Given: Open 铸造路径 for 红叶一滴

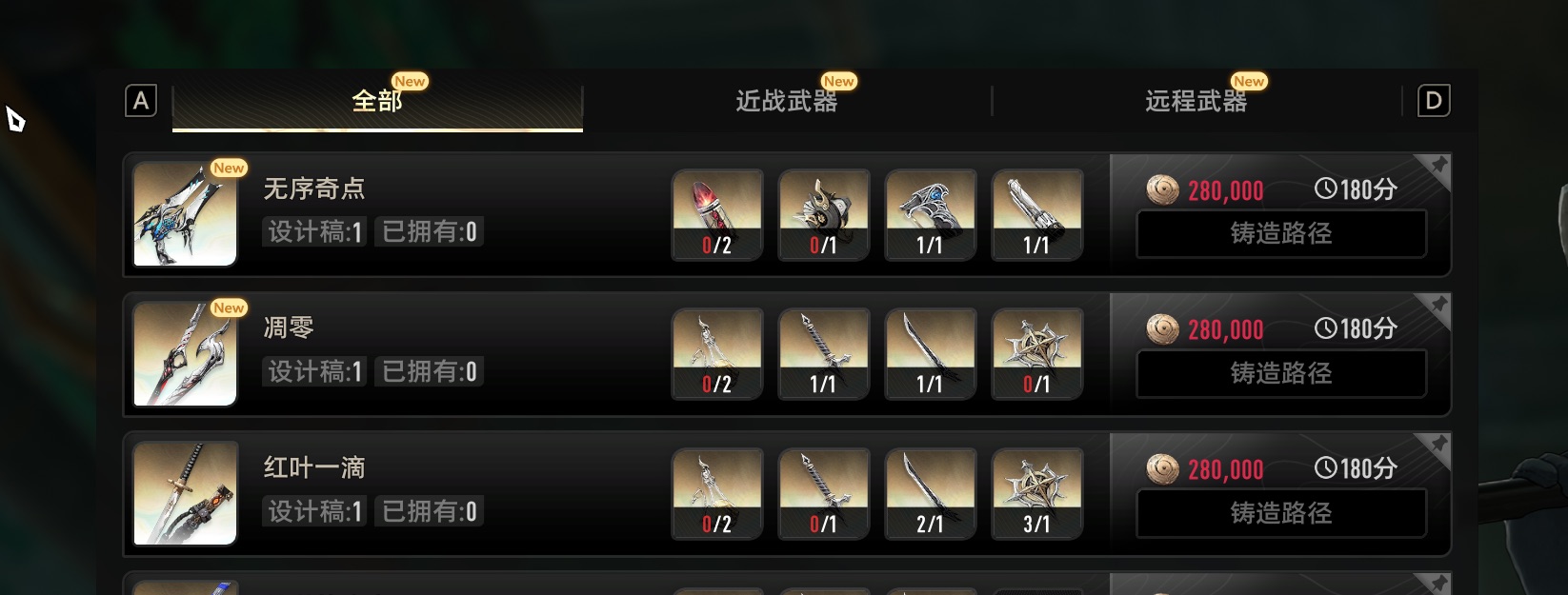Looking at the screenshot, I should click(1281, 514).
